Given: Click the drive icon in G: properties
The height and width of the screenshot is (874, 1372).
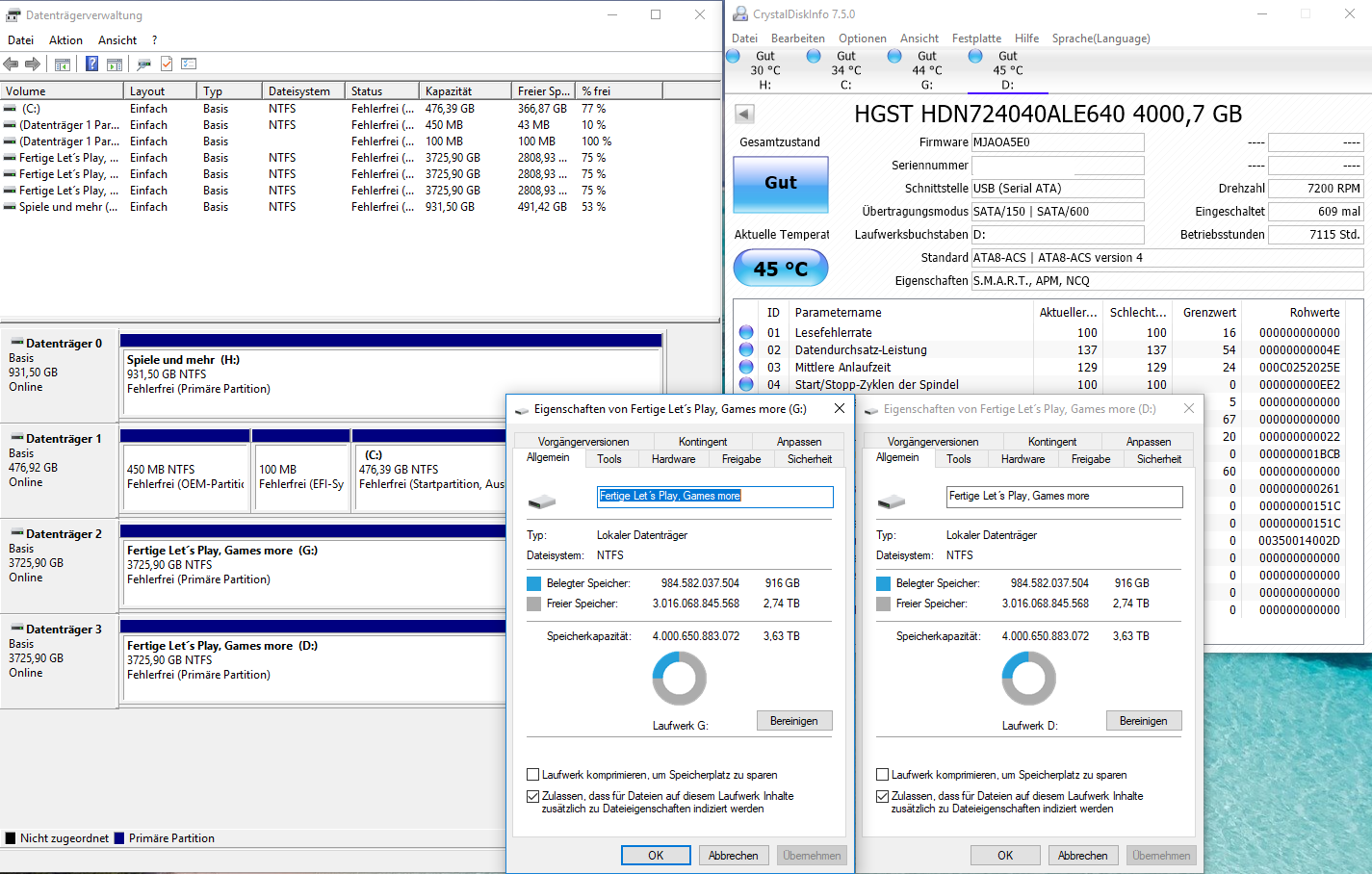Looking at the screenshot, I should tap(542, 501).
